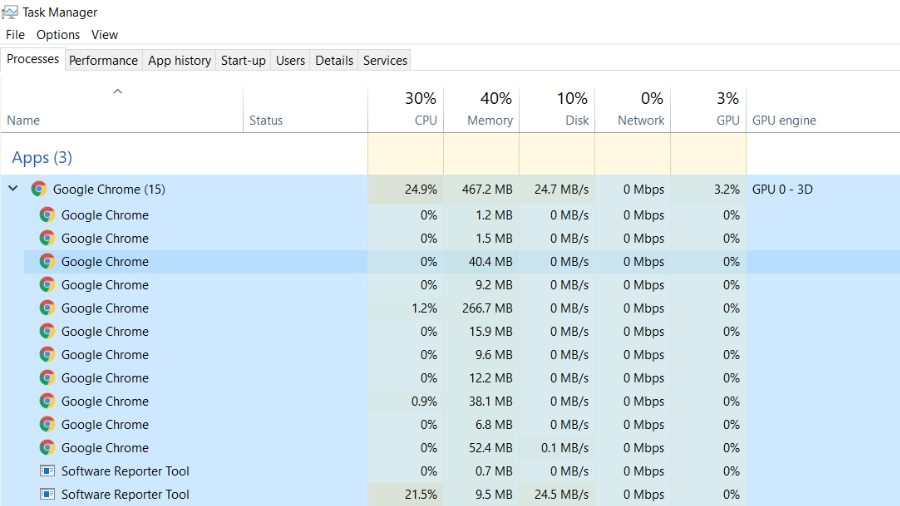This screenshot has width=900, height=506.
Task: Click the 15.9 MB memory value
Action: (x=491, y=332)
